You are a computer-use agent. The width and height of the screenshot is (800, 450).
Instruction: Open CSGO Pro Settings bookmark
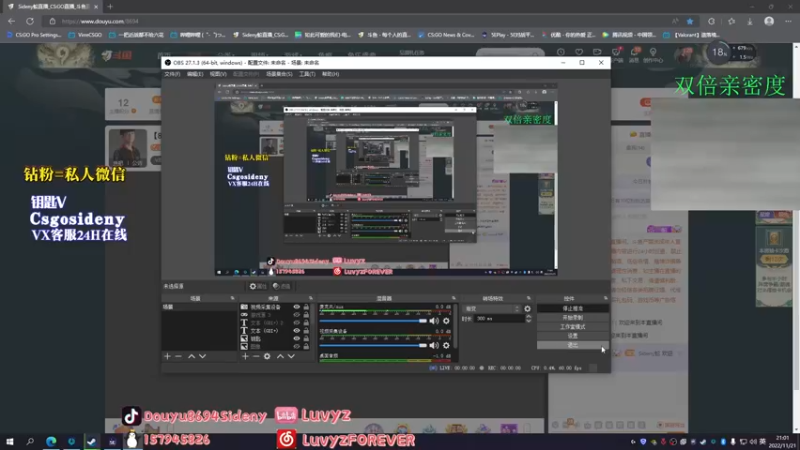[x=34, y=35]
